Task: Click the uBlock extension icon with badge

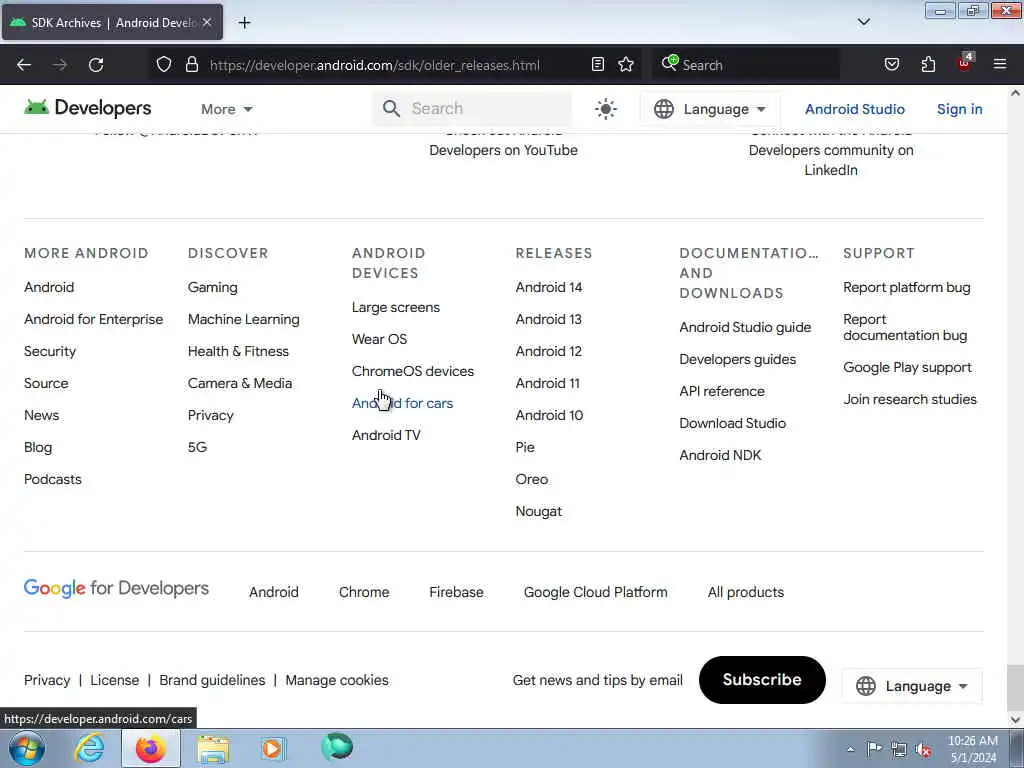Action: (965, 63)
